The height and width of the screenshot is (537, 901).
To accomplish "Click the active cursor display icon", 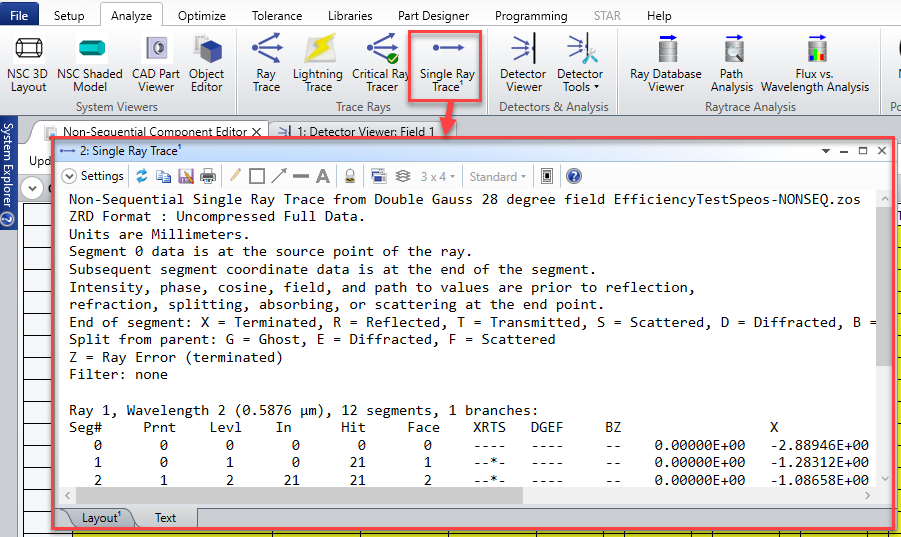I will (547, 176).
